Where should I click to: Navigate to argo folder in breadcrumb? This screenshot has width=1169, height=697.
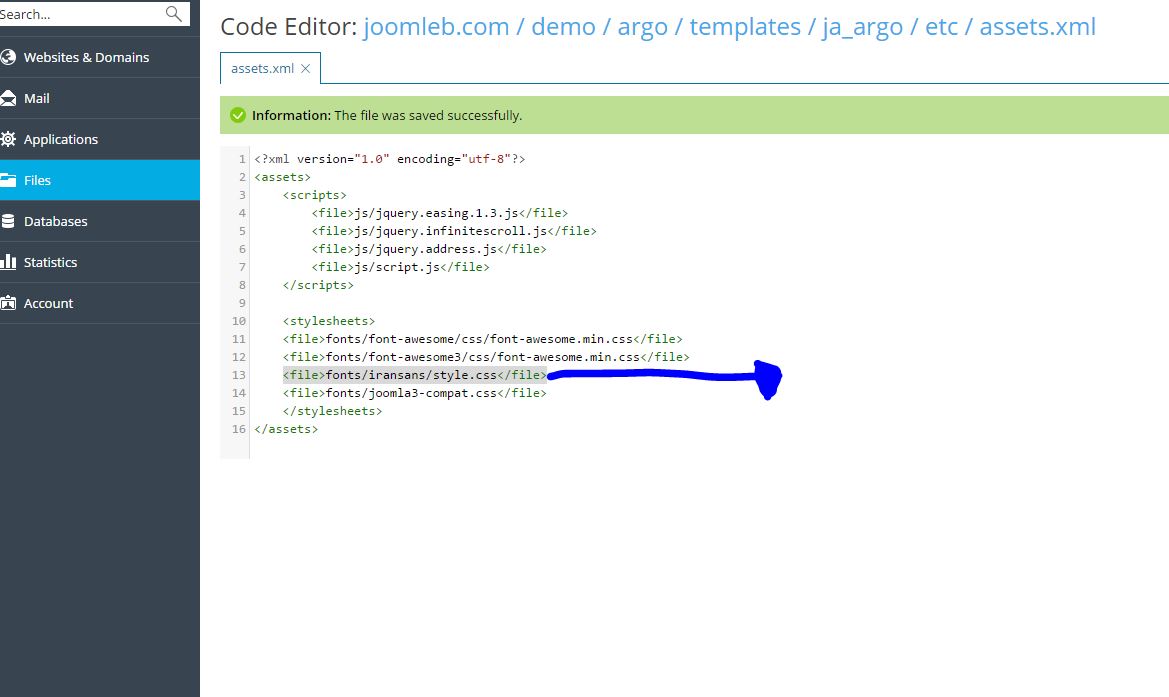click(642, 27)
